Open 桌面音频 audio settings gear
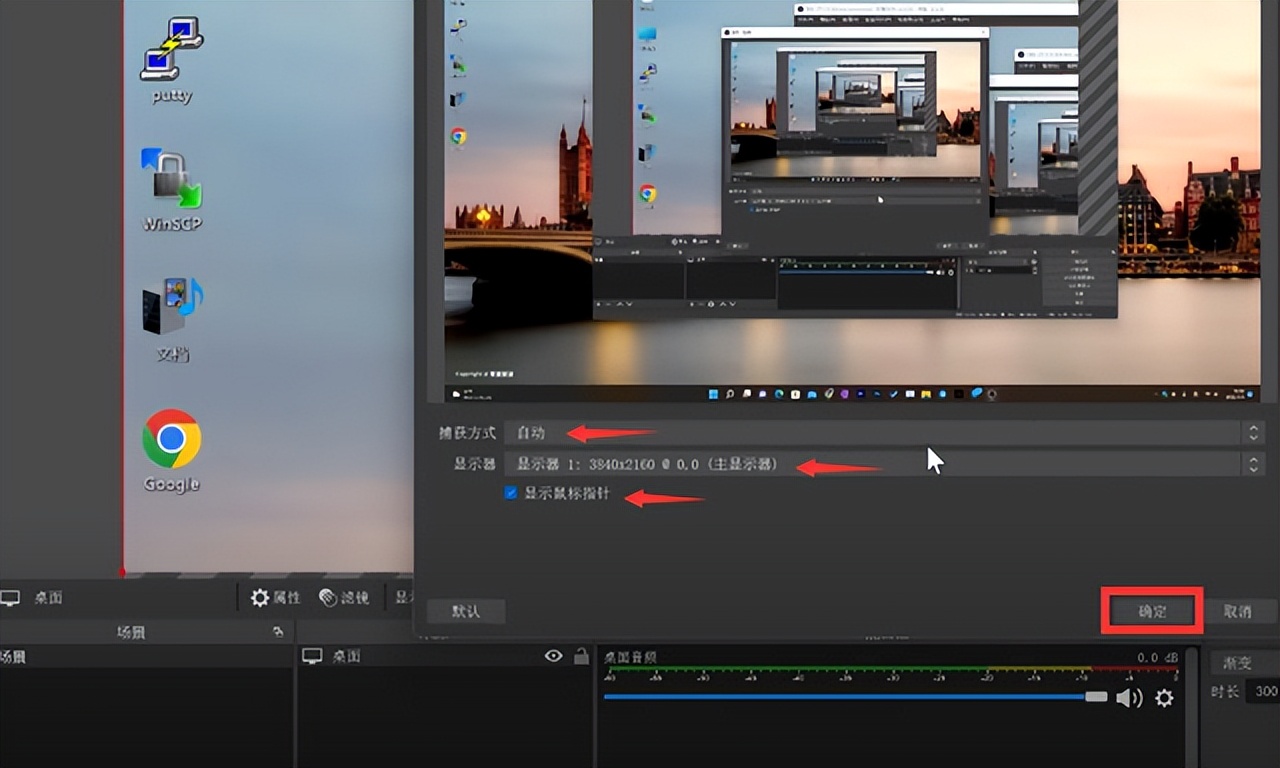Viewport: 1280px width, 768px height. click(1164, 698)
